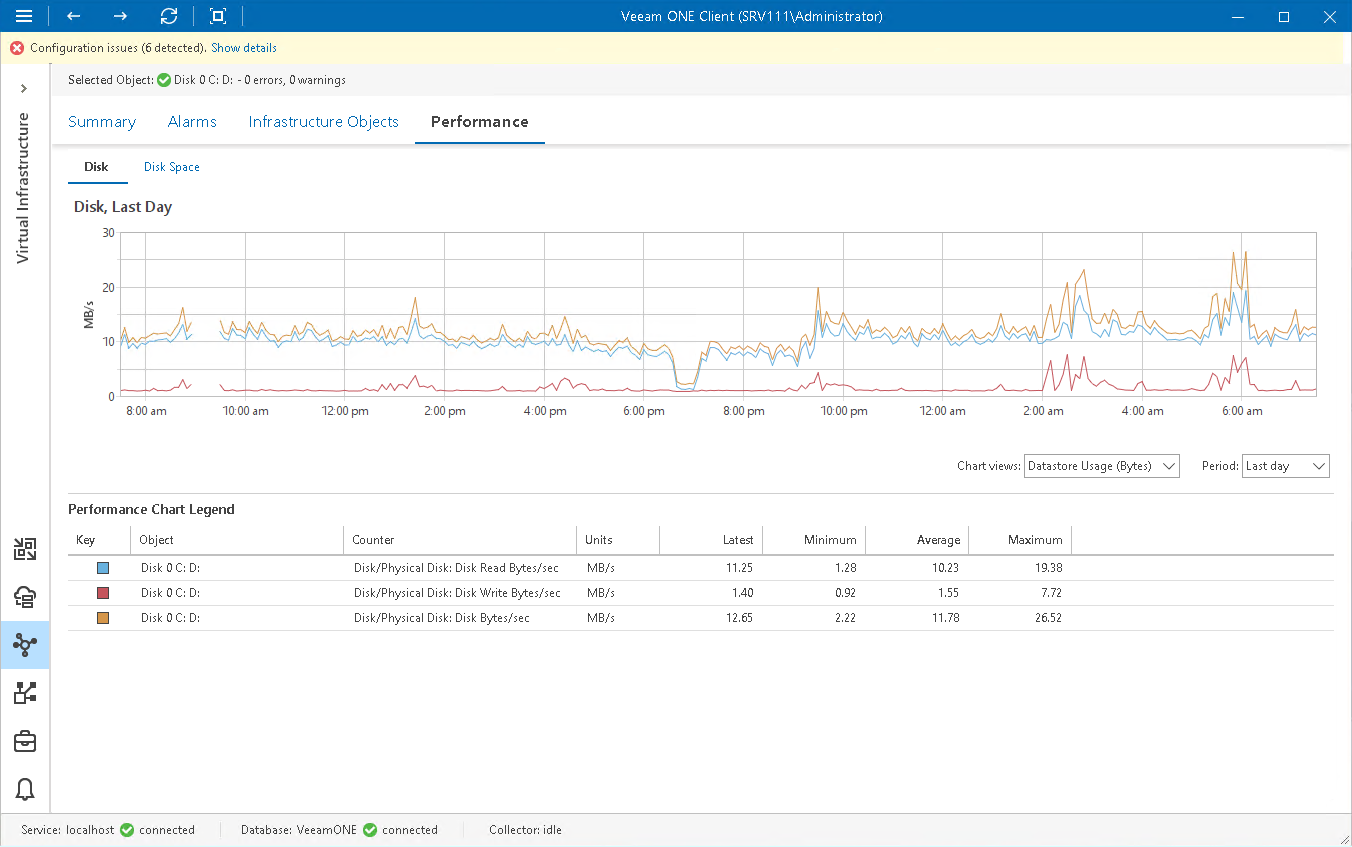Image resolution: width=1352 pixels, height=847 pixels.
Task: Open the Period dropdown
Action: 1285,466
